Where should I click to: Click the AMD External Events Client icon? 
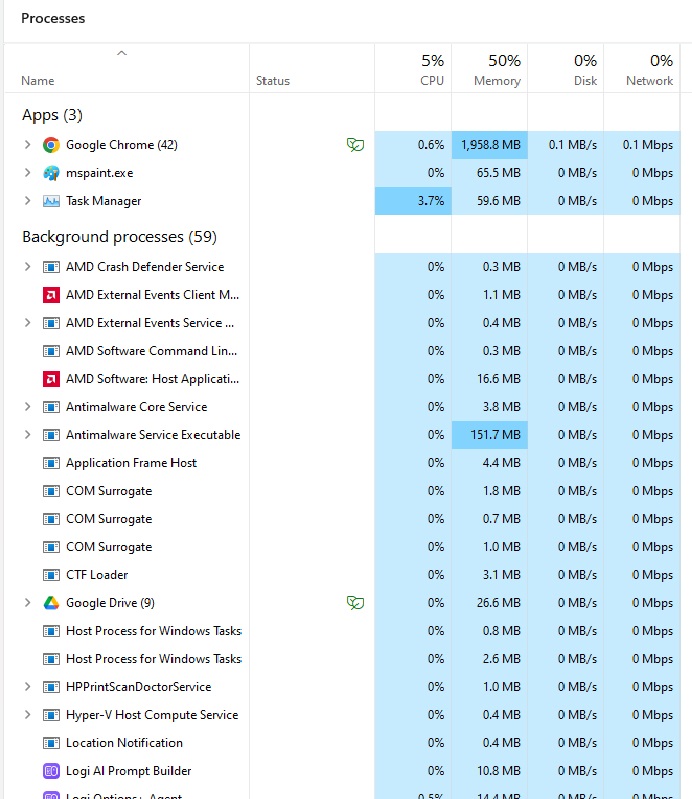51,295
